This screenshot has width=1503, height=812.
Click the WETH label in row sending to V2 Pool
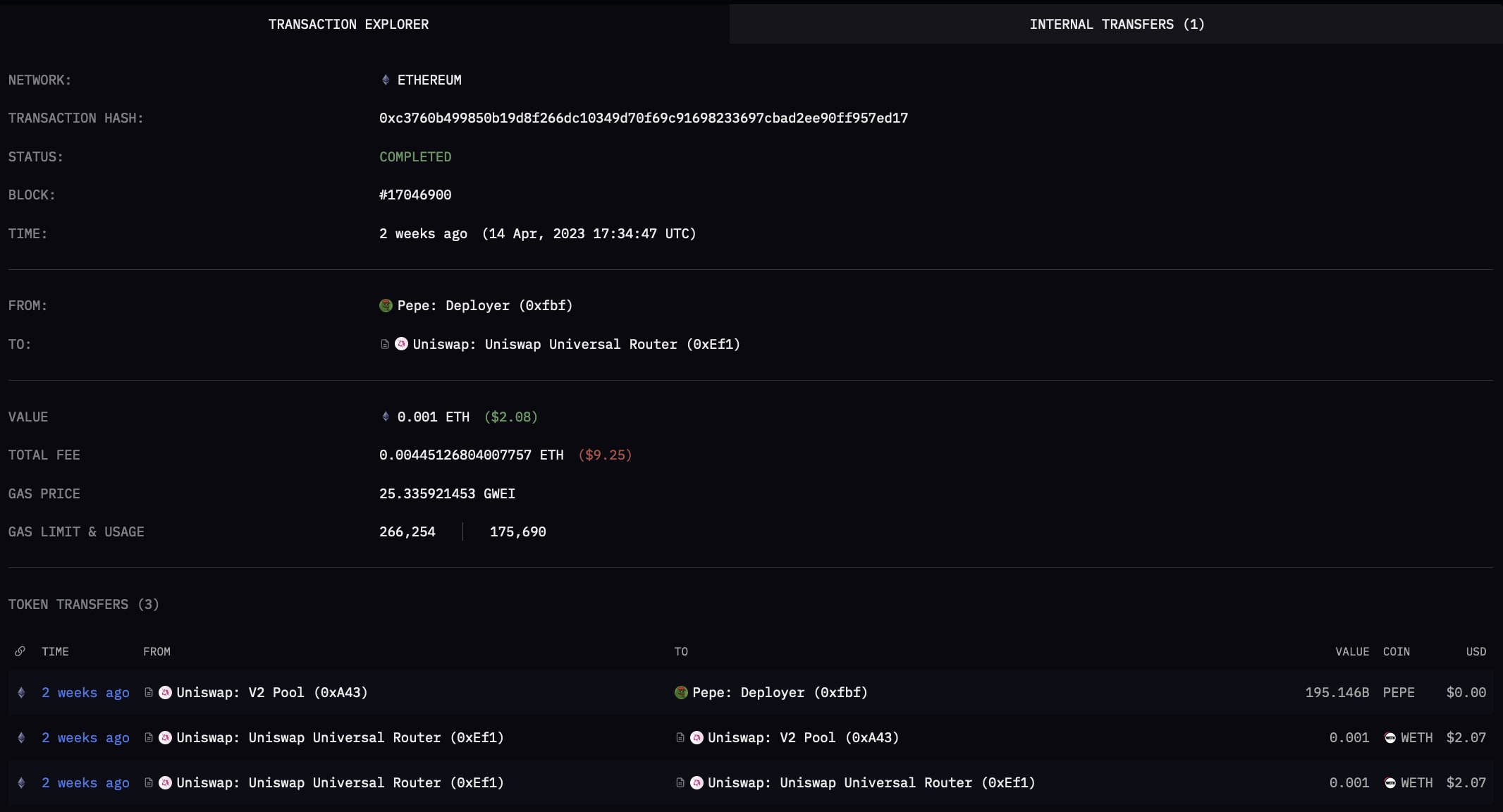point(1417,737)
